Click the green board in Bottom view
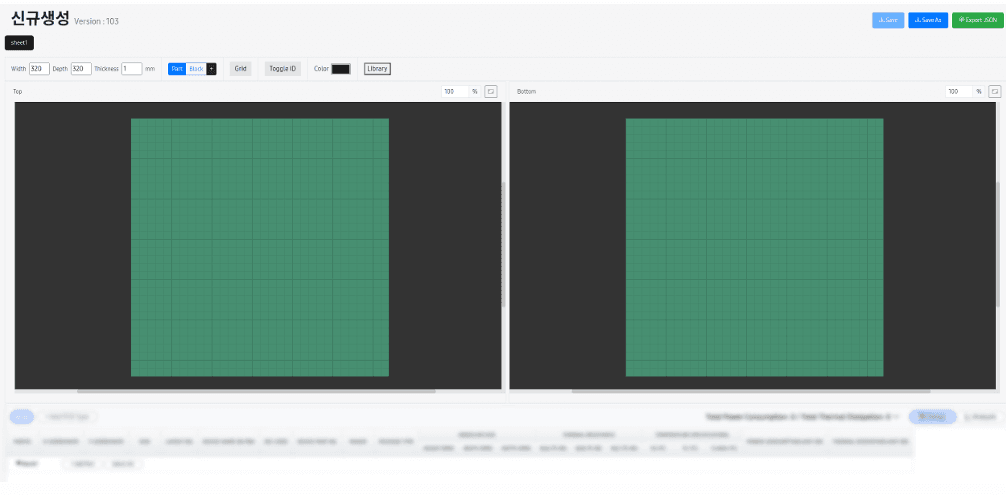 pos(754,247)
